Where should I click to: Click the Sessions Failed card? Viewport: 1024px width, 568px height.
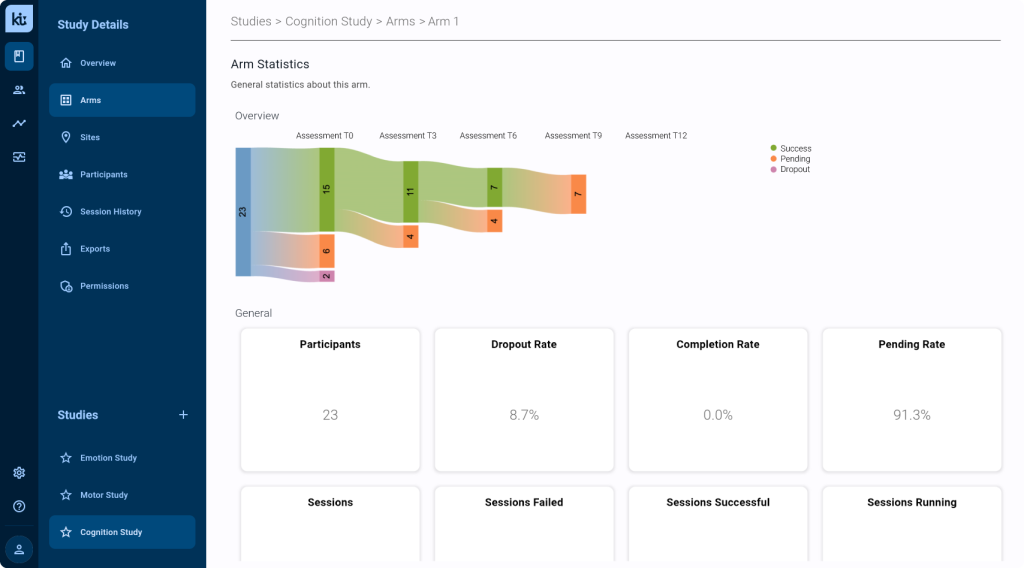tap(524, 524)
